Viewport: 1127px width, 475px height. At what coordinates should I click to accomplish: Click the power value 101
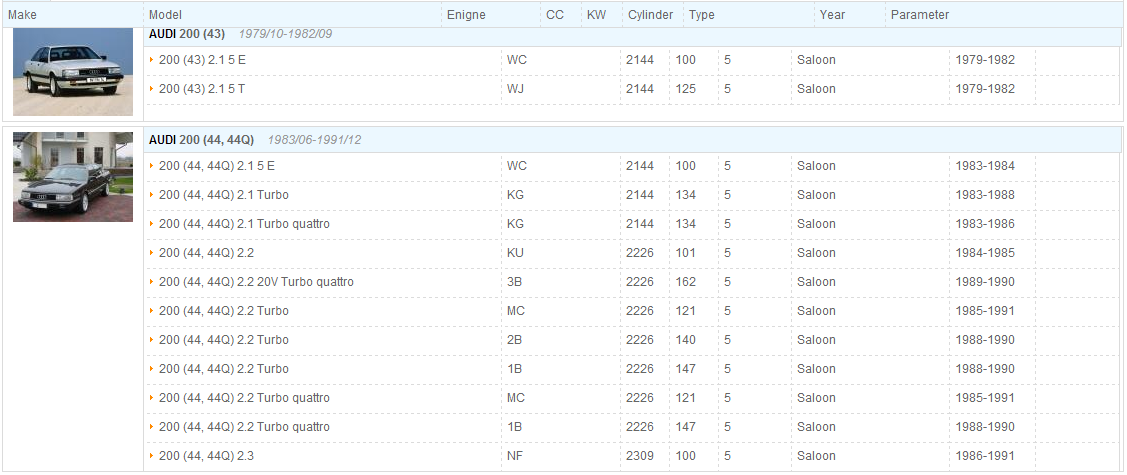(x=686, y=253)
